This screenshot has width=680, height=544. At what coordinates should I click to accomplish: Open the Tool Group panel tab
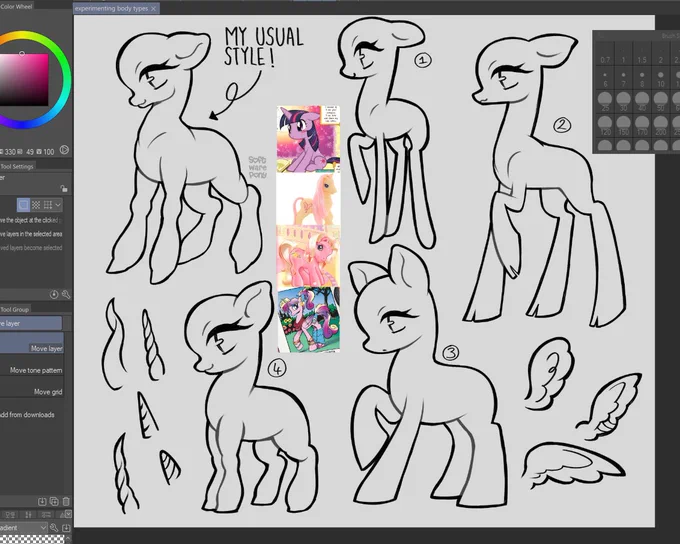[x=15, y=309]
